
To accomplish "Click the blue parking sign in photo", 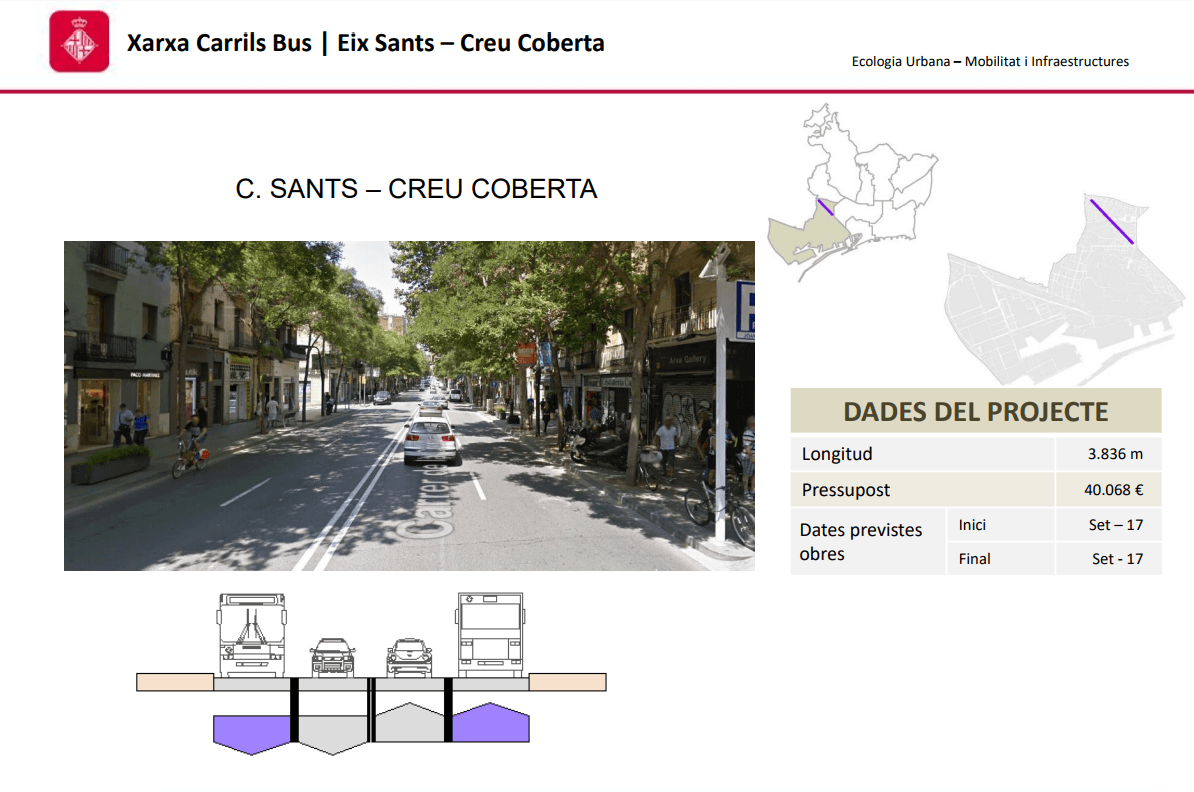I will (744, 310).
